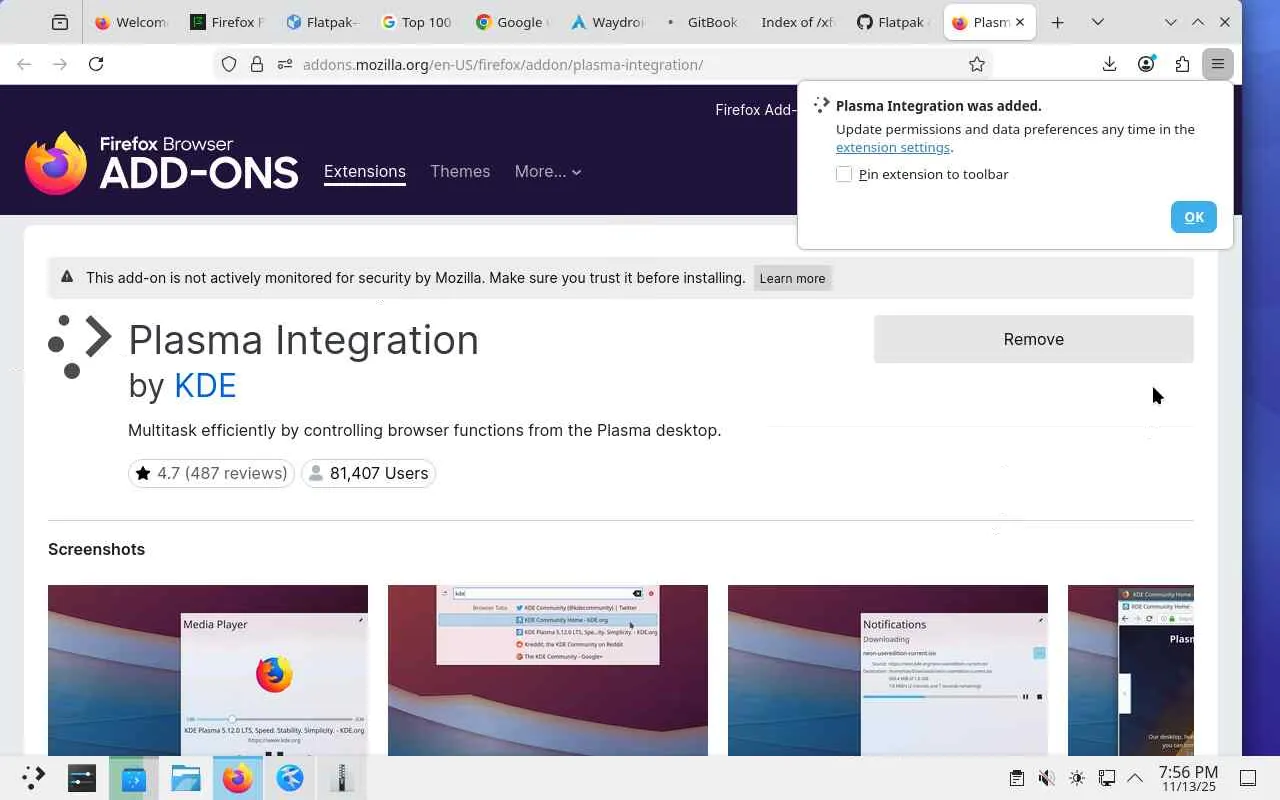Image resolution: width=1280 pixels, height=800 pixels.
Task: Click the 81,407 Users badge
Action: [368, 473]
